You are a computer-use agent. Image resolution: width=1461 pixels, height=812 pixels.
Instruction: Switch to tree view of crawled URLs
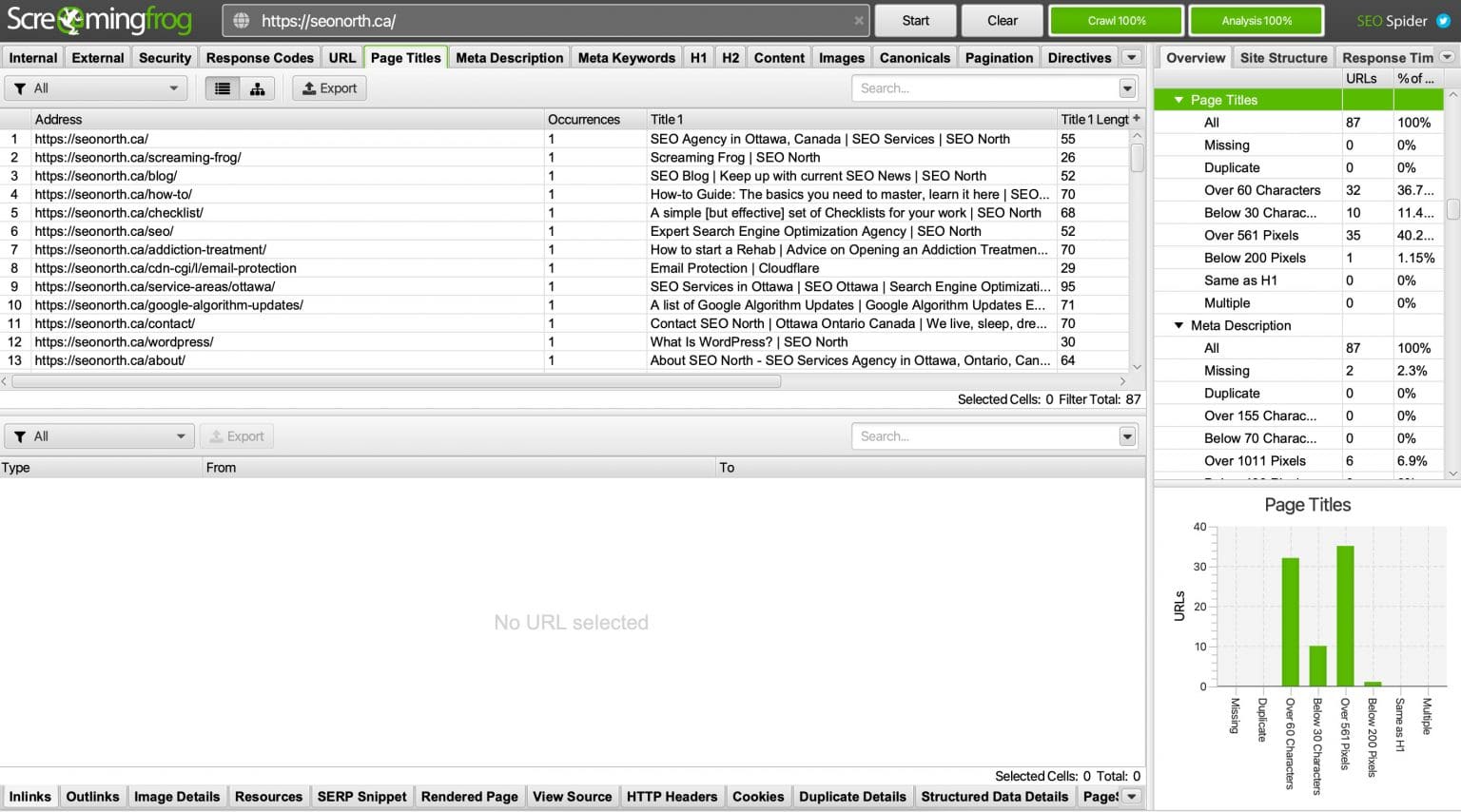click(x=258, y=87)
